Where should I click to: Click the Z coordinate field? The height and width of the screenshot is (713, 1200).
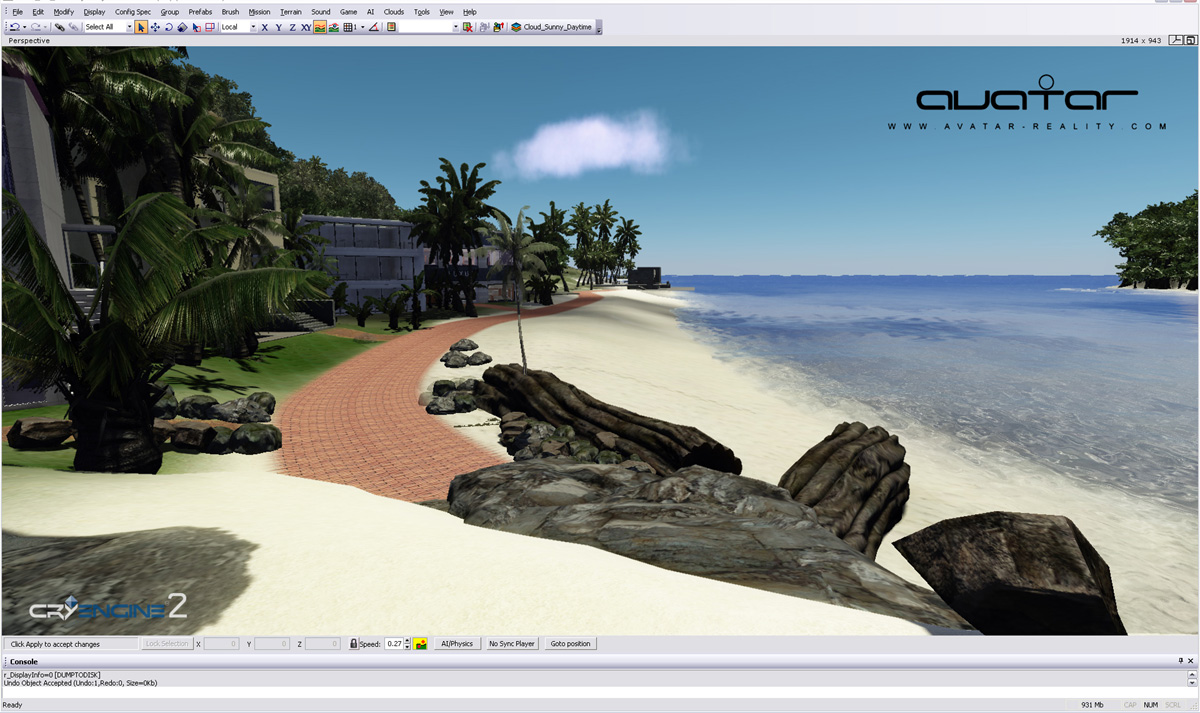323,644
